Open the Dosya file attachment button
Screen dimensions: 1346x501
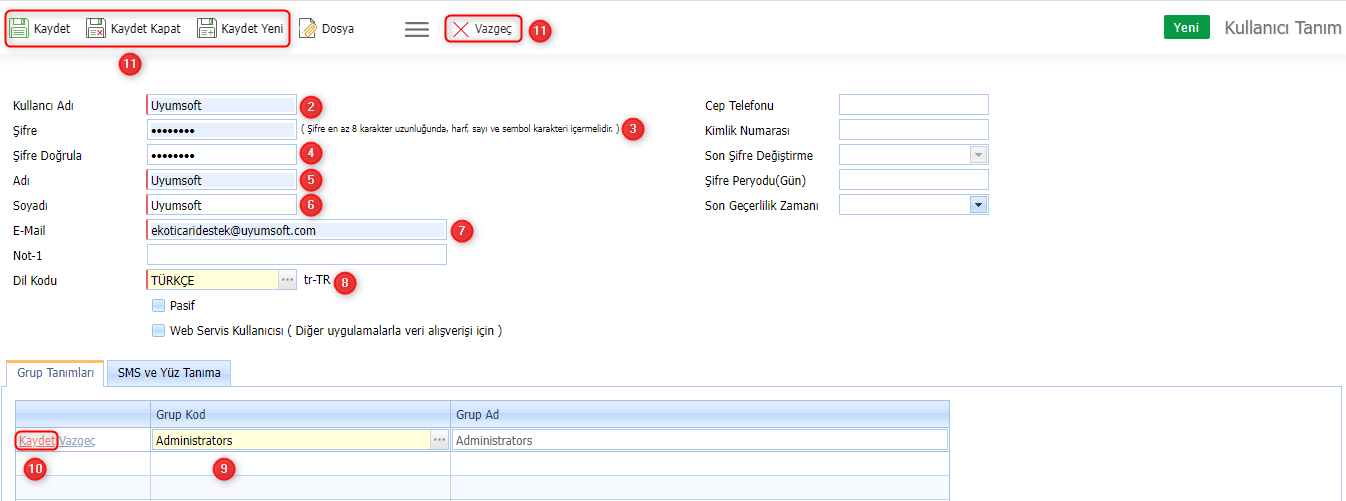click(x=326, y=29)
